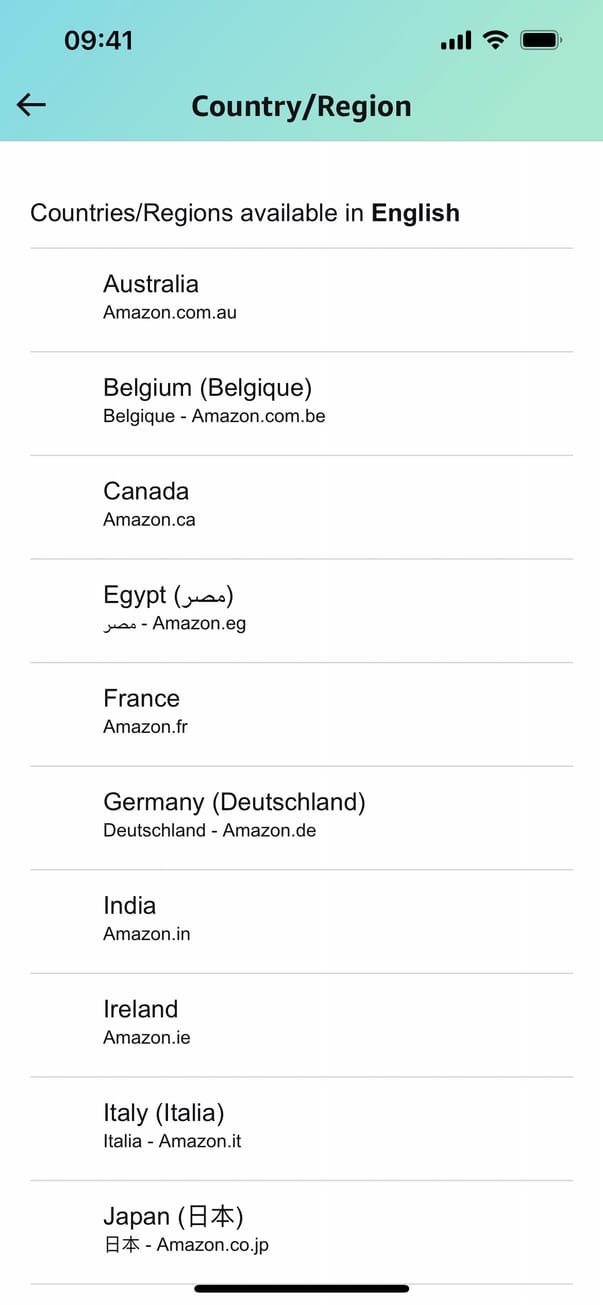
Task: Choose Ireland as your region
Action: click(141, 1009)
